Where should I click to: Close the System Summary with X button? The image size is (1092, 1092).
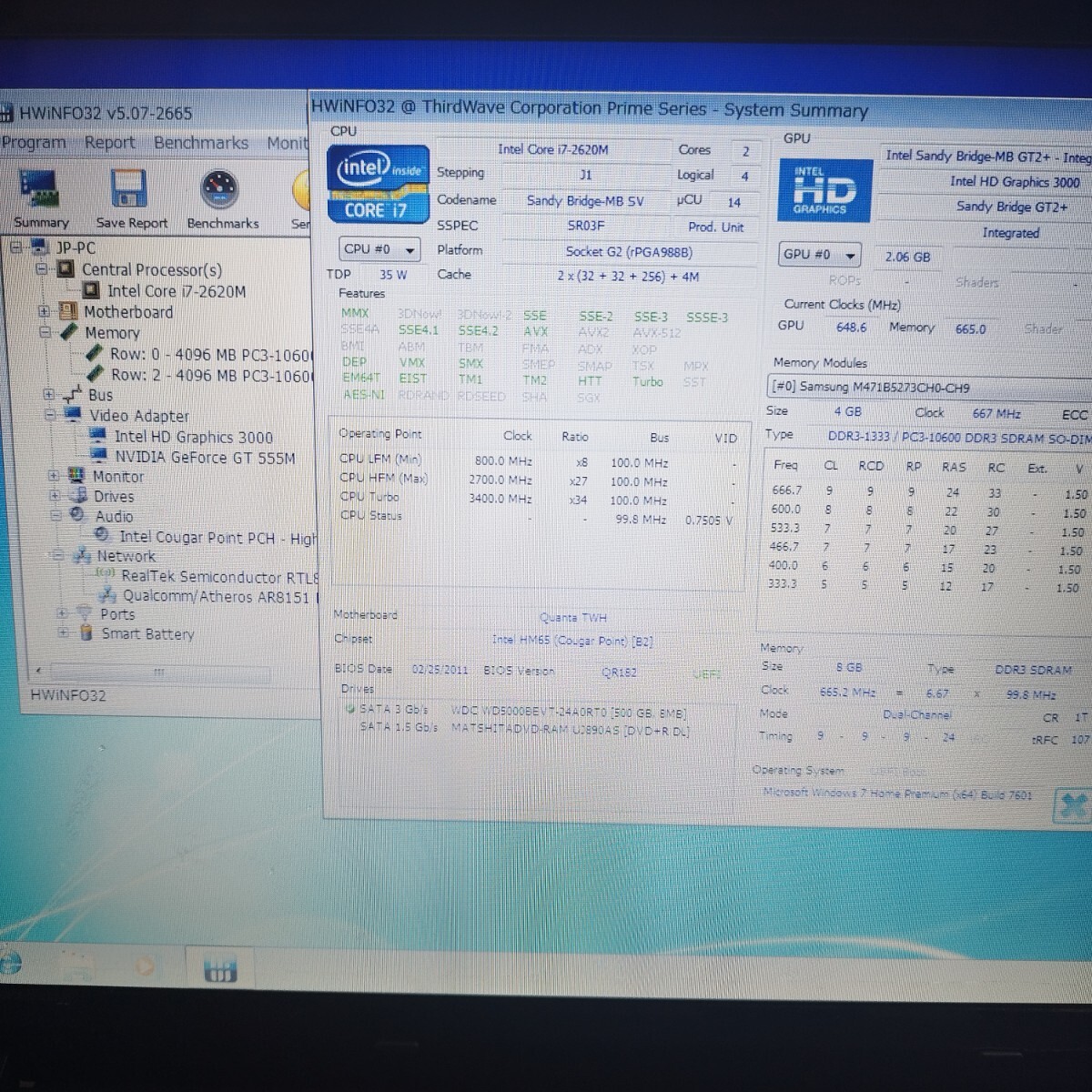[x=1072, y=804]
